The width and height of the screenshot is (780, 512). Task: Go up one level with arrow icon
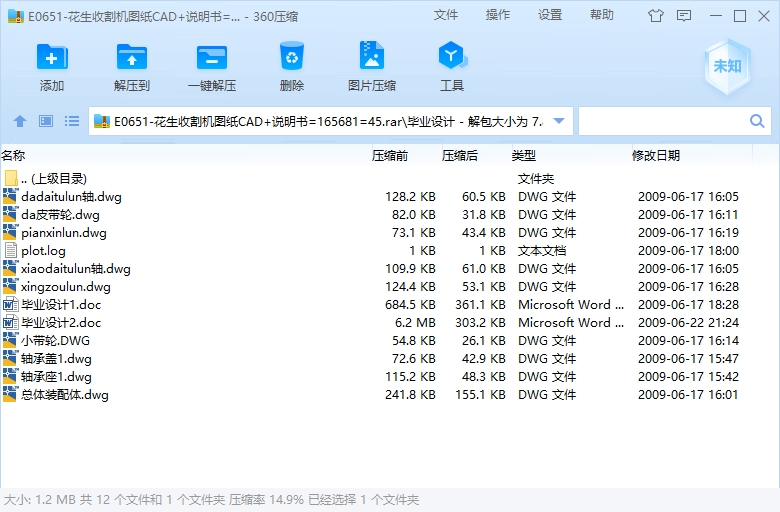click(20, 121)
